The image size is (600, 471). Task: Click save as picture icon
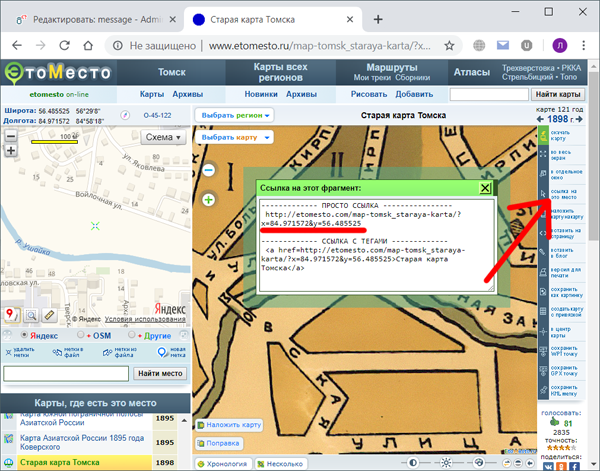tap(543, 292)
